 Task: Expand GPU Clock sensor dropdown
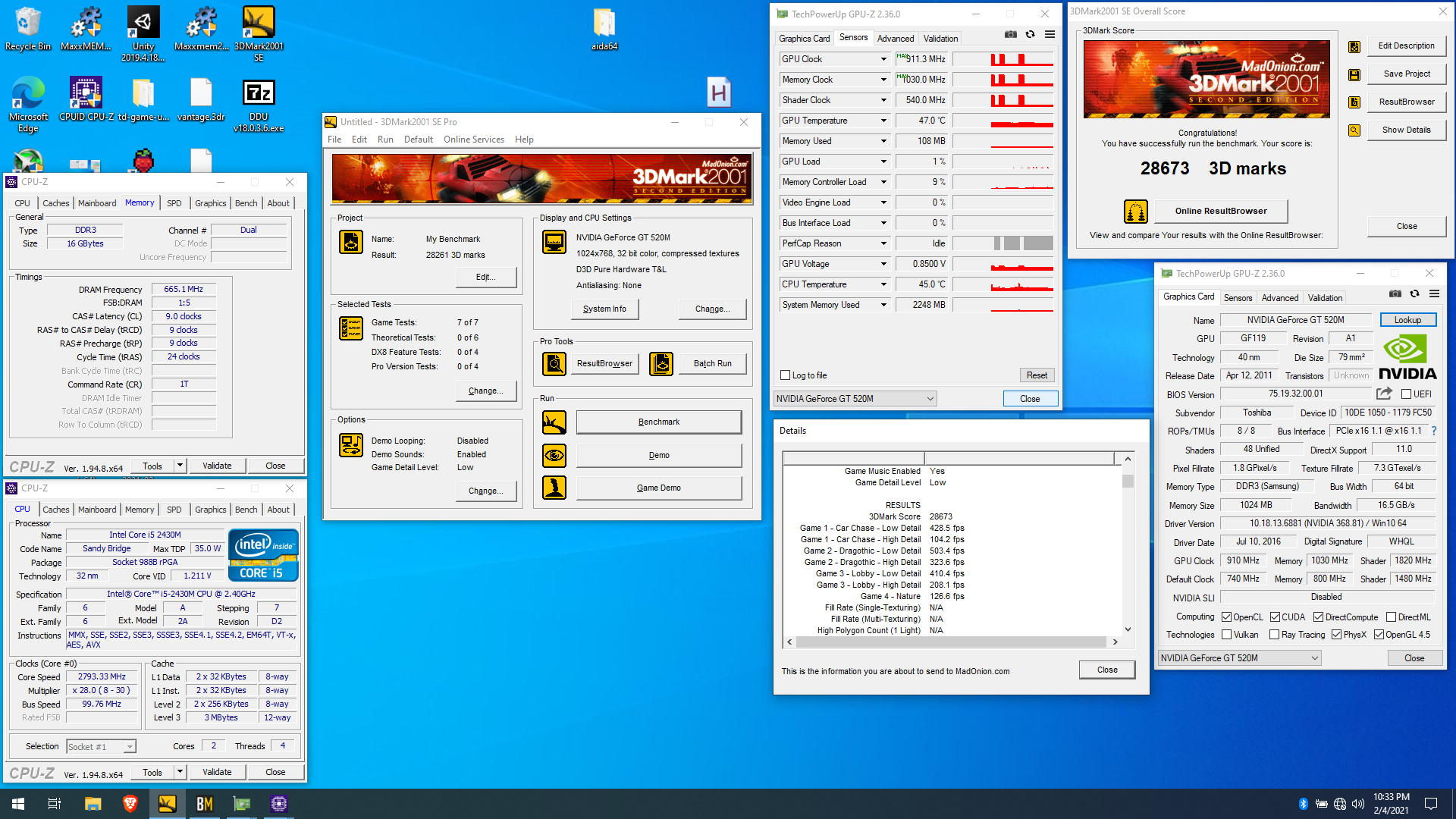(x=883, y=59)
